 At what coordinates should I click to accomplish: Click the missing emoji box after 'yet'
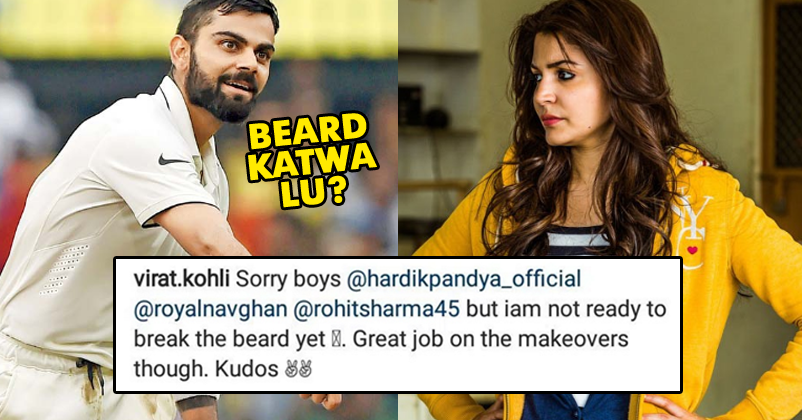click(336, 340)
